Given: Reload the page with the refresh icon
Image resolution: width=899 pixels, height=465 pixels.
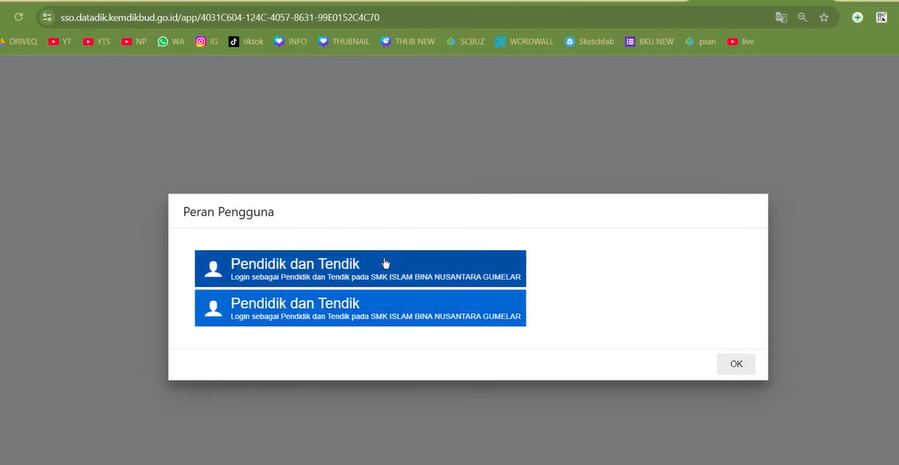Looking at the screenshot, I should [18, 17].
